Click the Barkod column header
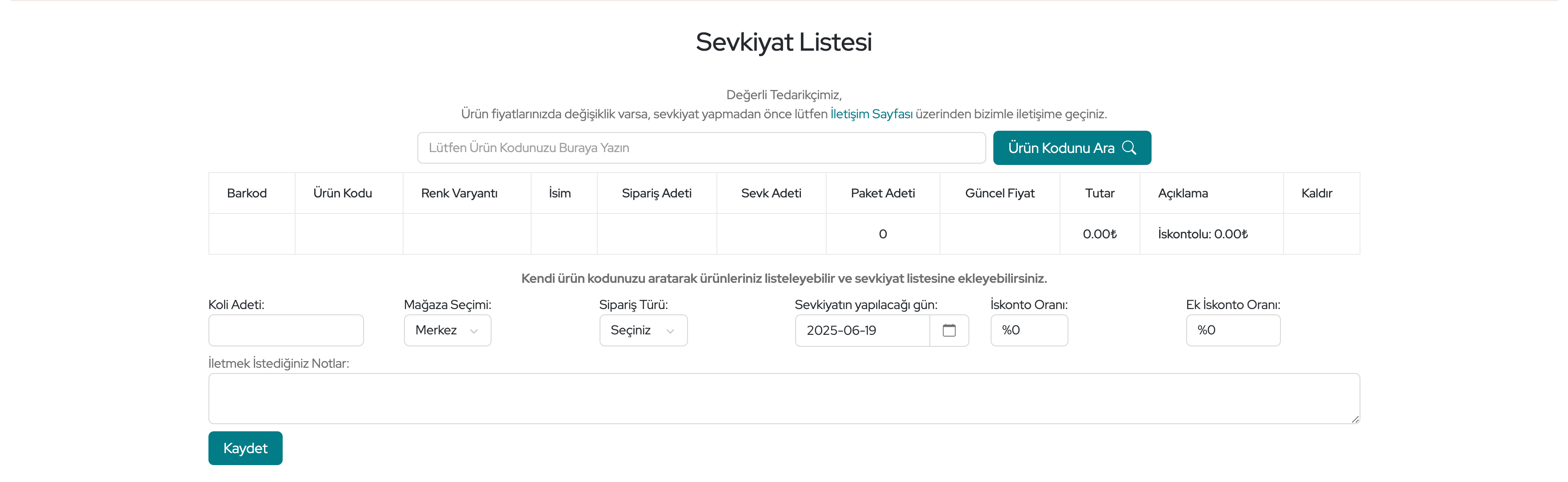This screenshot has width=1568, height=482. click(247, 193)
